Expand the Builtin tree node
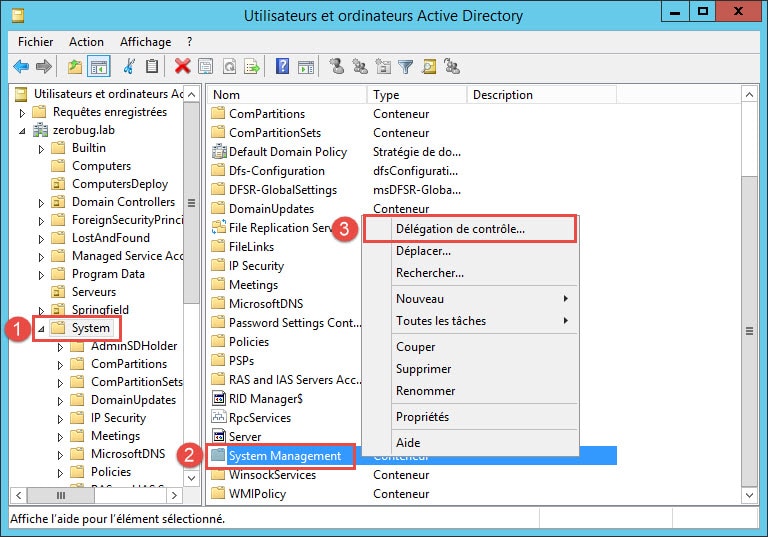The image size is (768, 537). click(41, 149)
